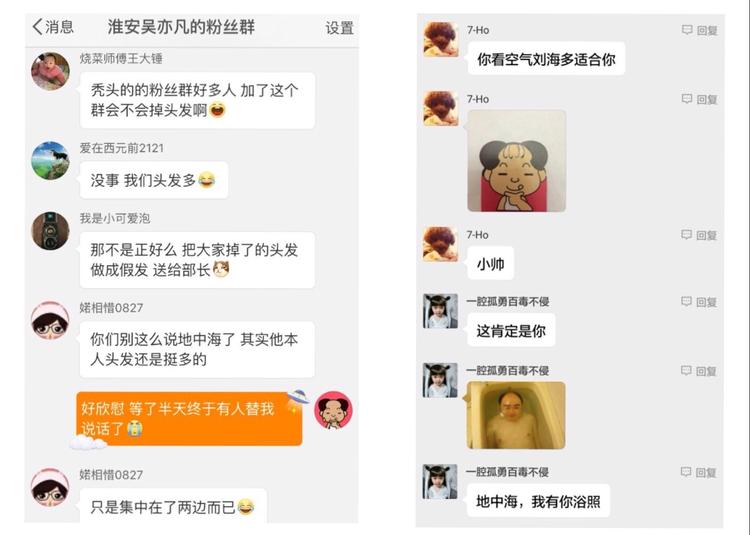Tap 爱在西元前2121's landscape avatar

click(50, 161)
